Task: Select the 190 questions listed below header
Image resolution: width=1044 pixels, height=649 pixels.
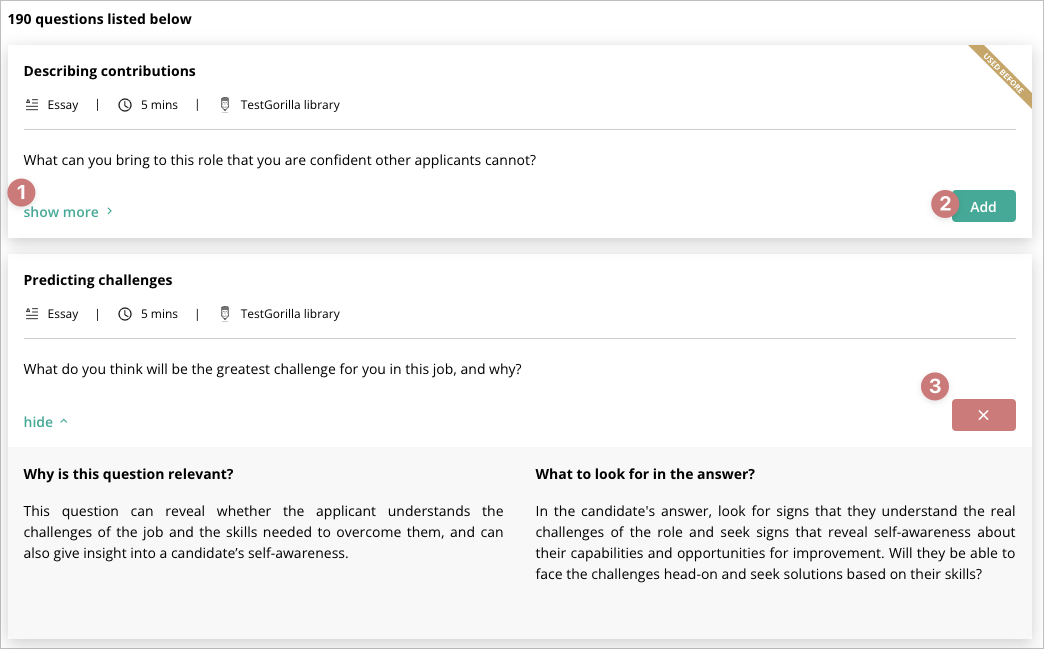Action: [x=99, y=18]
